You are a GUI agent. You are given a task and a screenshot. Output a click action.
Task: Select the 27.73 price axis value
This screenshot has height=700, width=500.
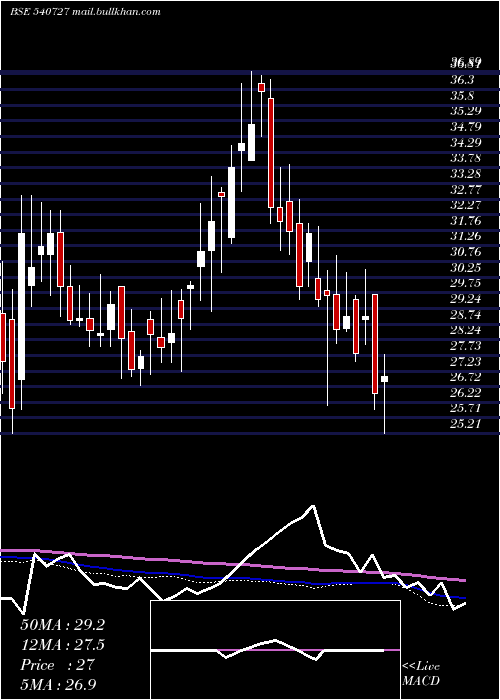point(466,346)
